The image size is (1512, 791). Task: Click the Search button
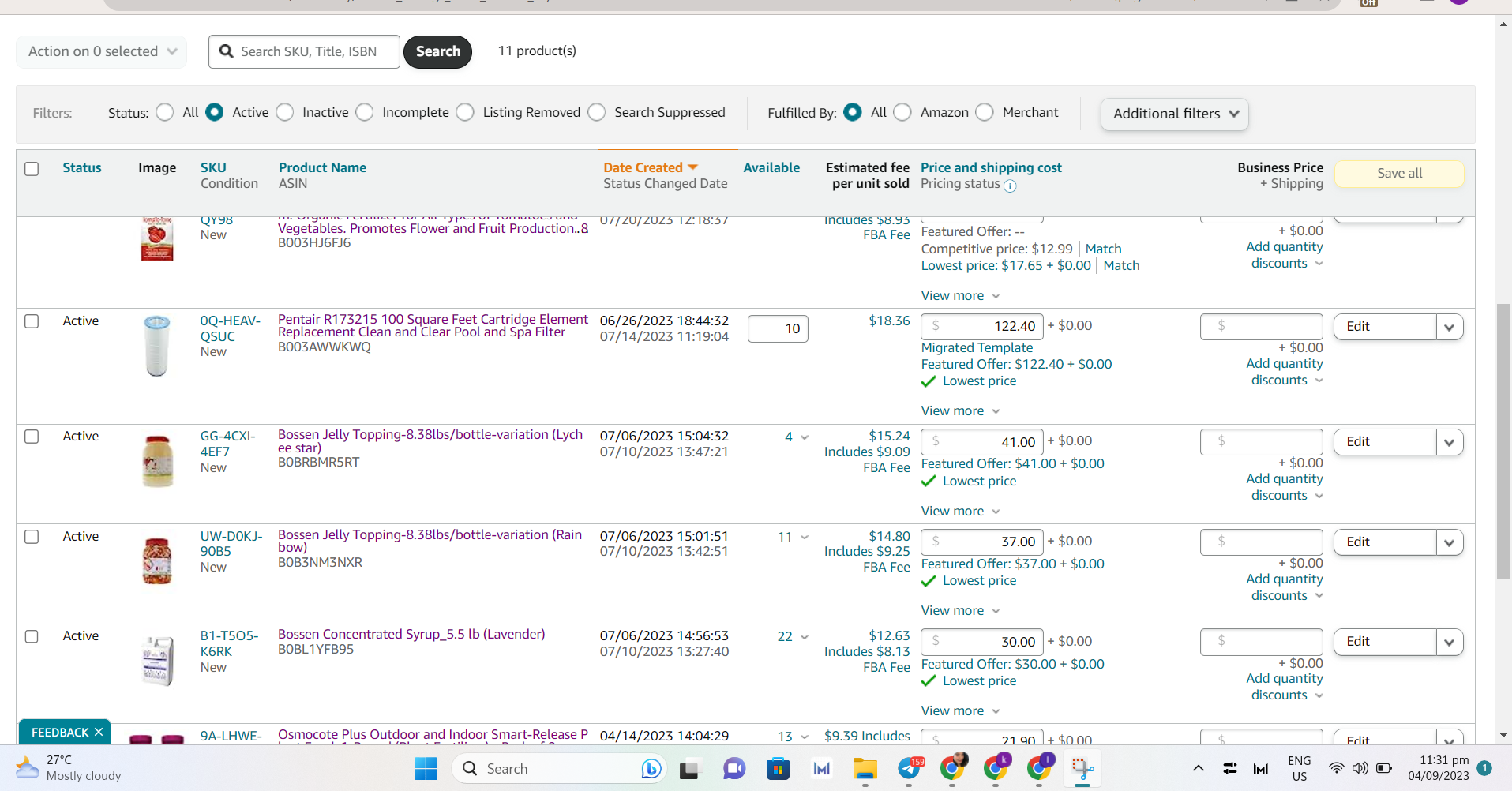coord(438,51)
